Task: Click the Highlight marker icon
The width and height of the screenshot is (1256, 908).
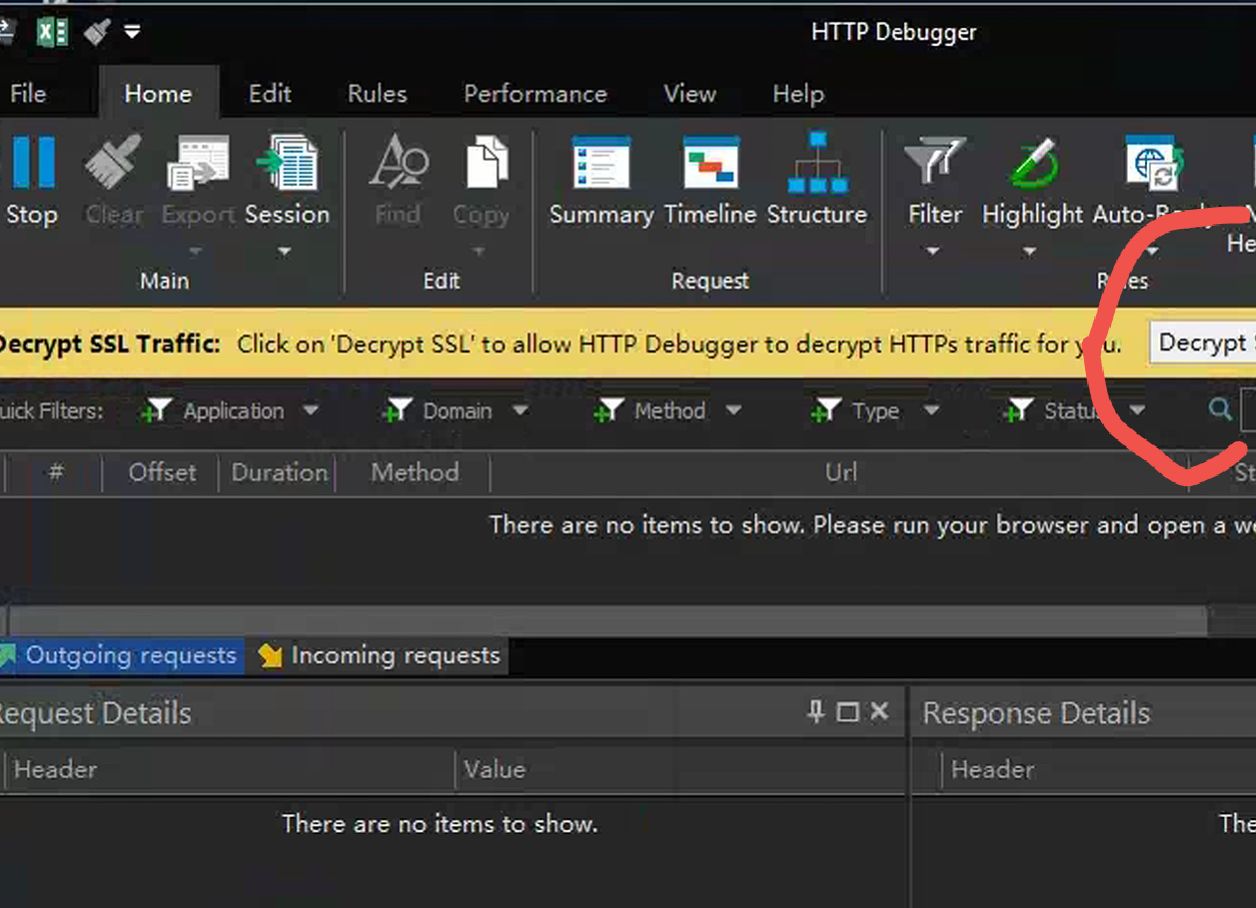Action: 1033,163
